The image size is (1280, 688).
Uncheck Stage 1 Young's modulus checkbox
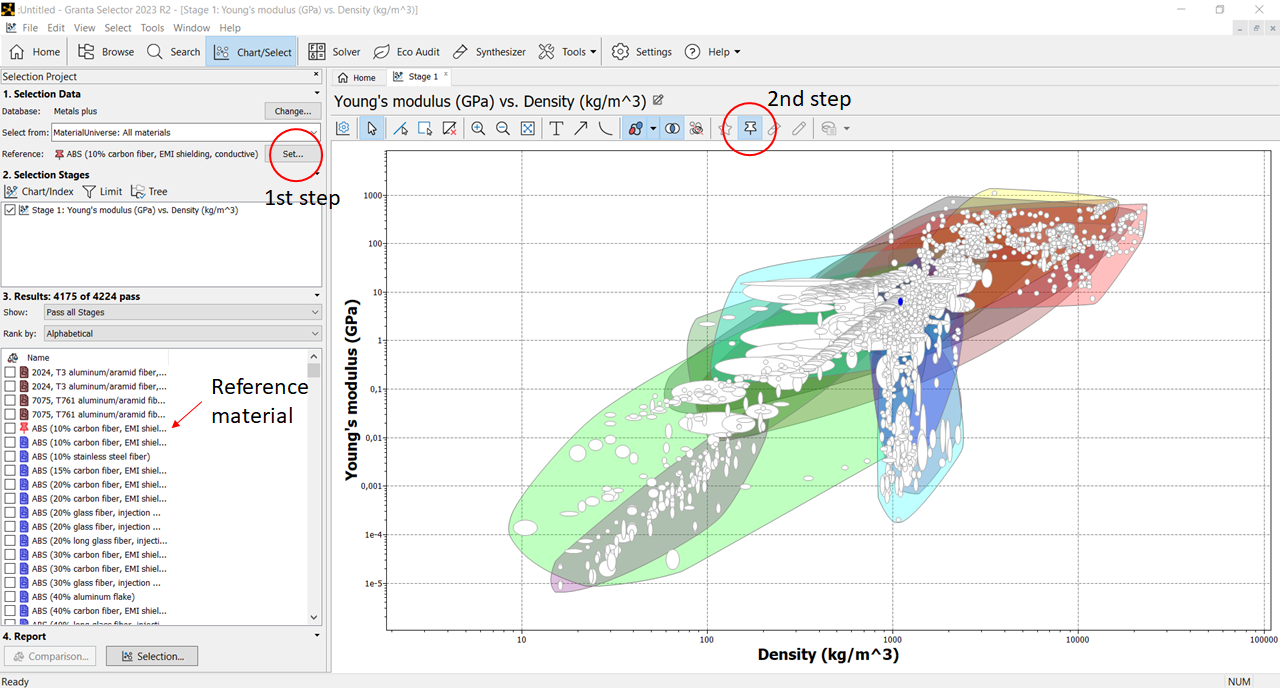(10, 211)
